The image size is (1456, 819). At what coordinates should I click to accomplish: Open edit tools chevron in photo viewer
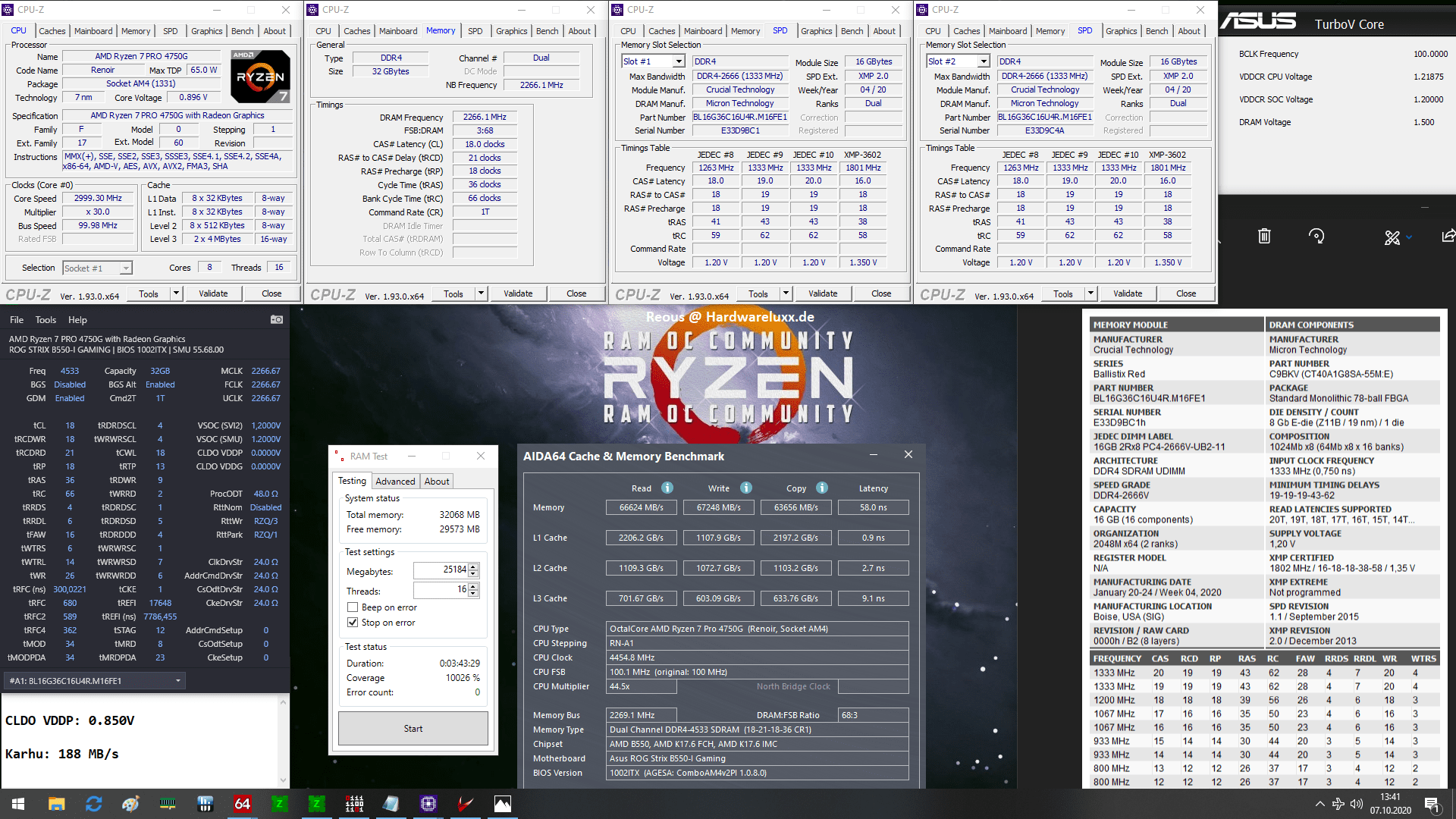click(x=1409, y=237)
